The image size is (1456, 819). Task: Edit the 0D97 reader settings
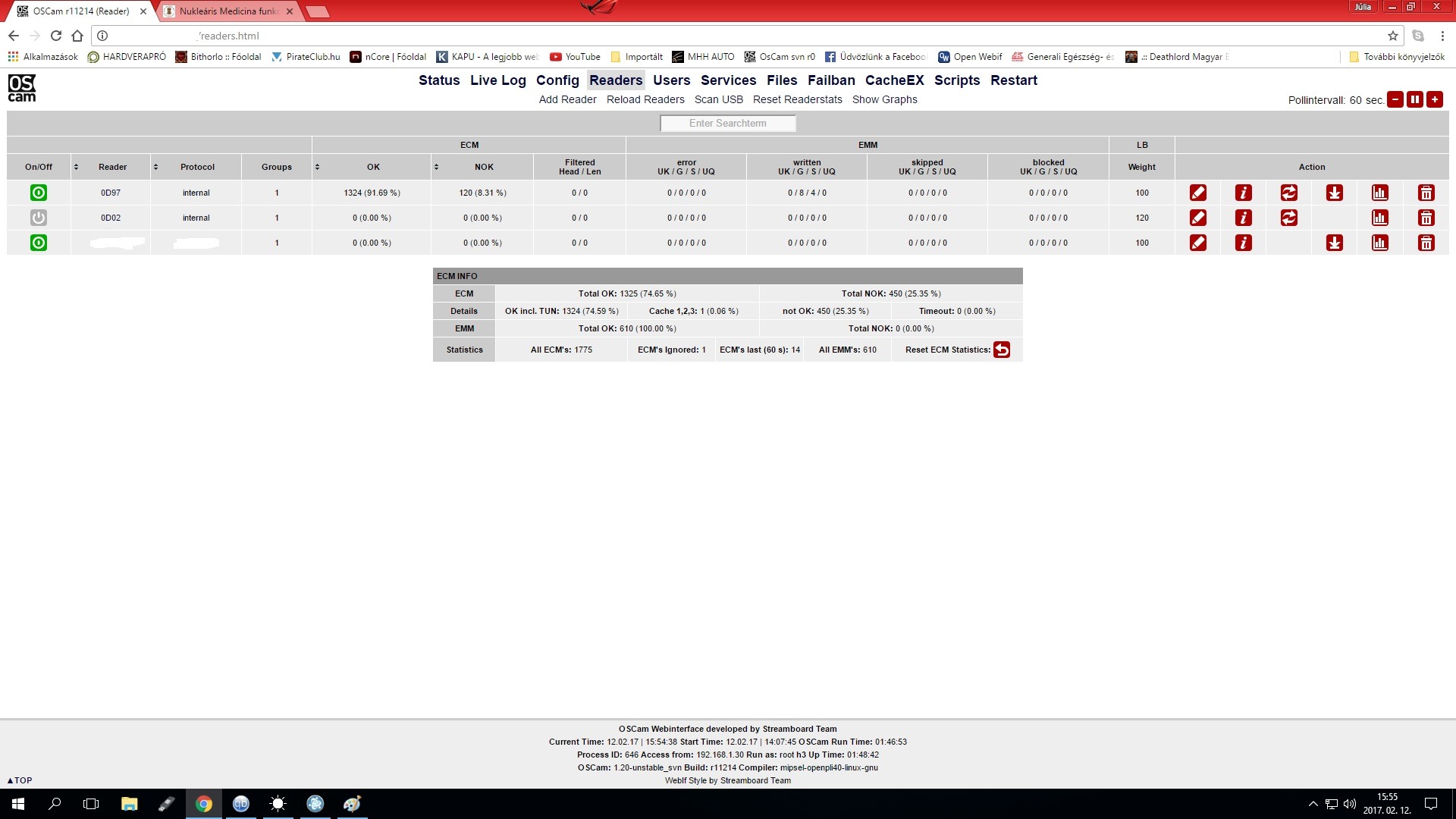click(x=1198, y=193)
